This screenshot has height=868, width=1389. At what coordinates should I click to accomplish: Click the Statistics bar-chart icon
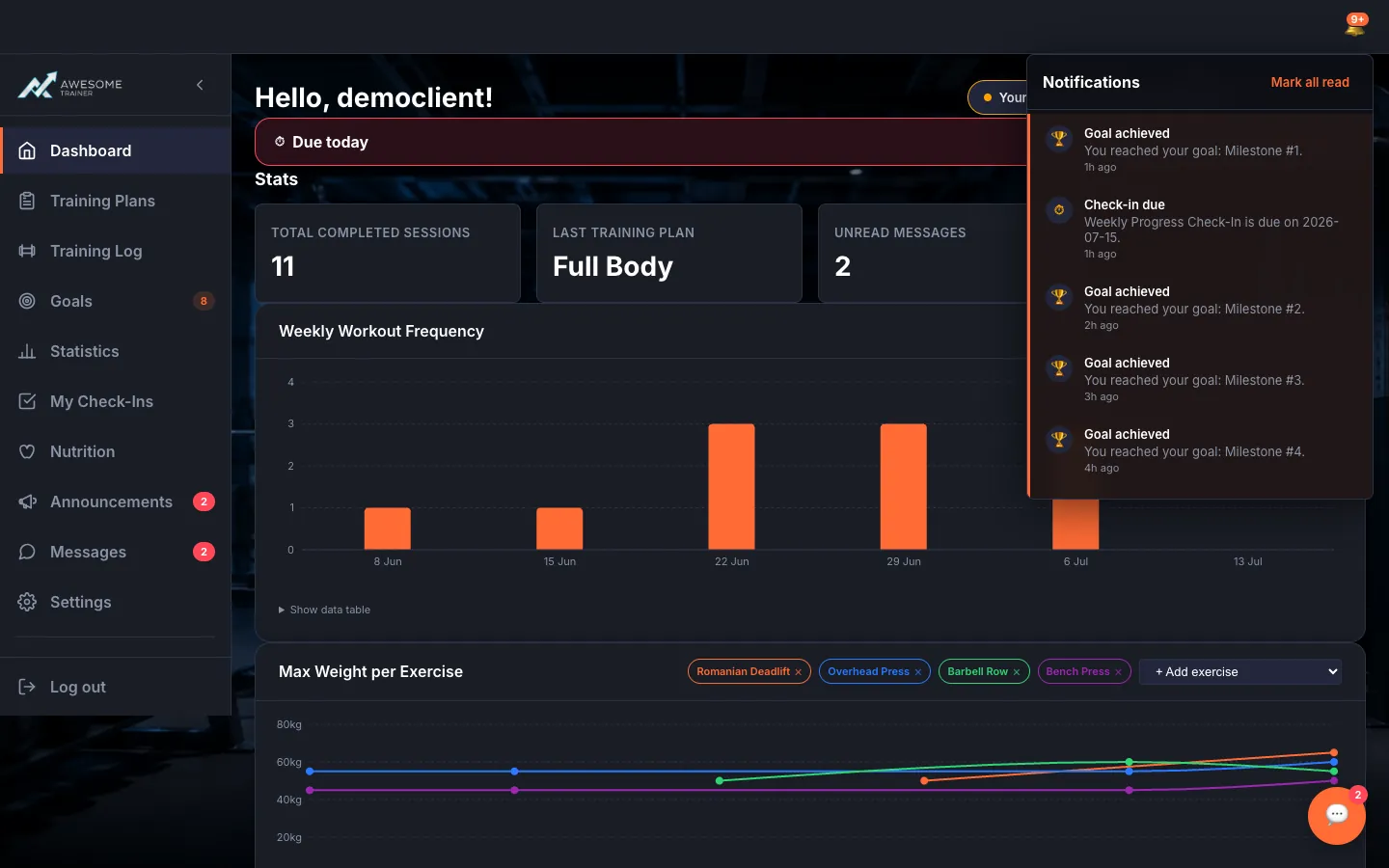pyautogui.click(x=27, y=351)
